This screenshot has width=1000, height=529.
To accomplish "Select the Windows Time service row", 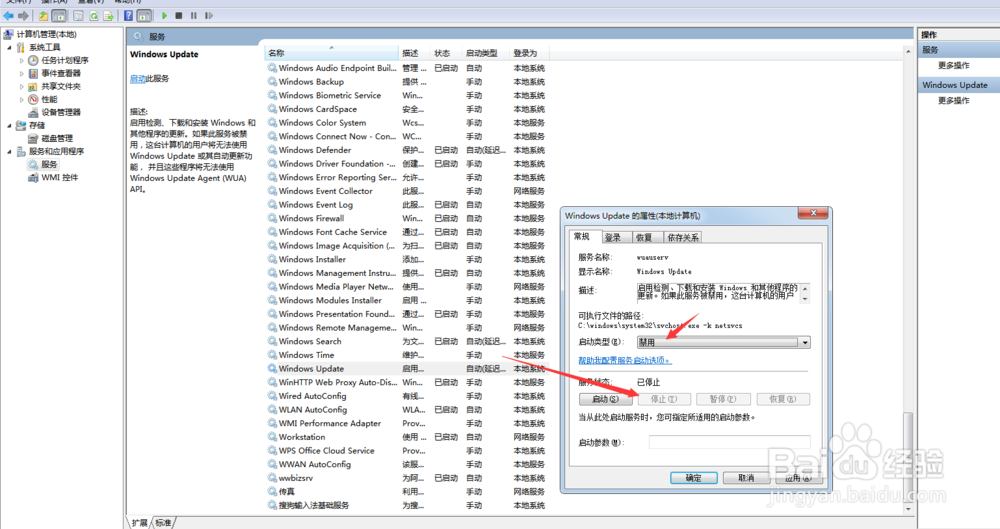I will [407, 355].
